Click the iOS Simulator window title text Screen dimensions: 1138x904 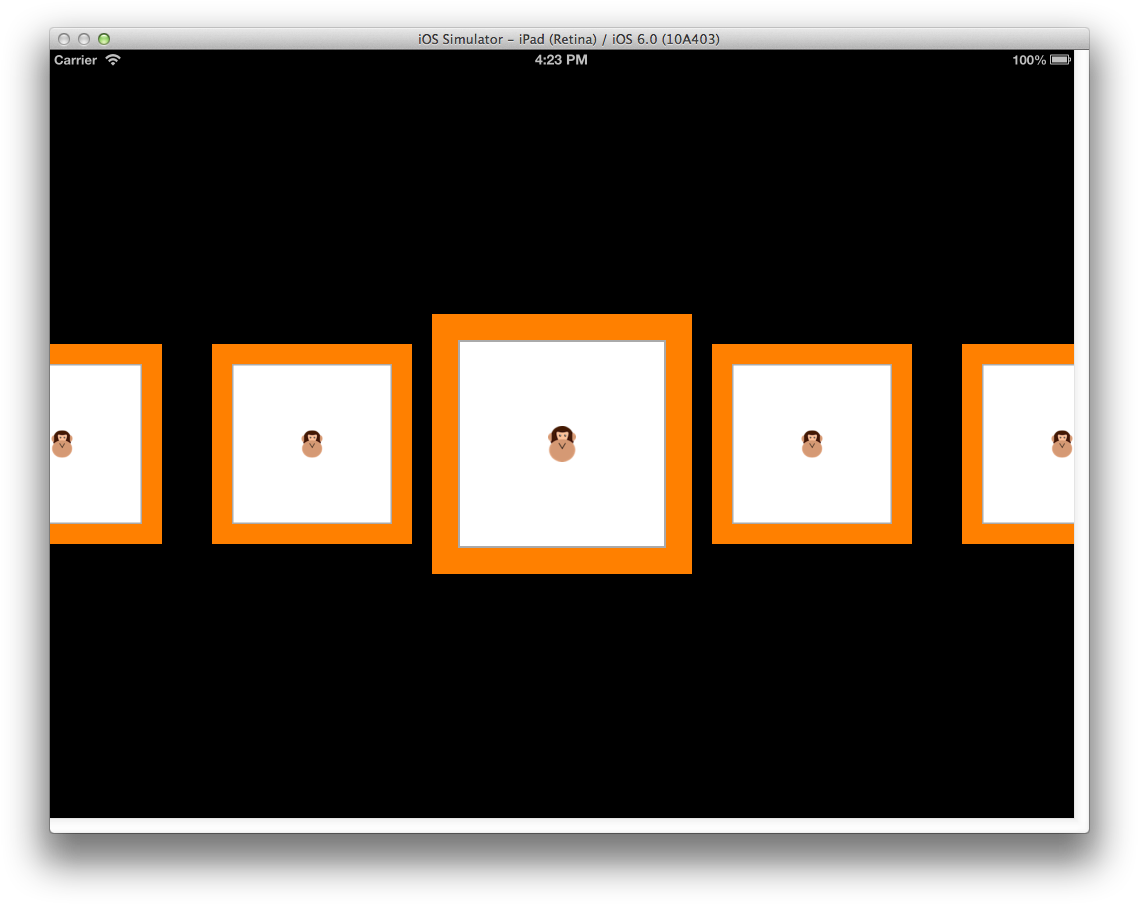[x=568, y=39]
